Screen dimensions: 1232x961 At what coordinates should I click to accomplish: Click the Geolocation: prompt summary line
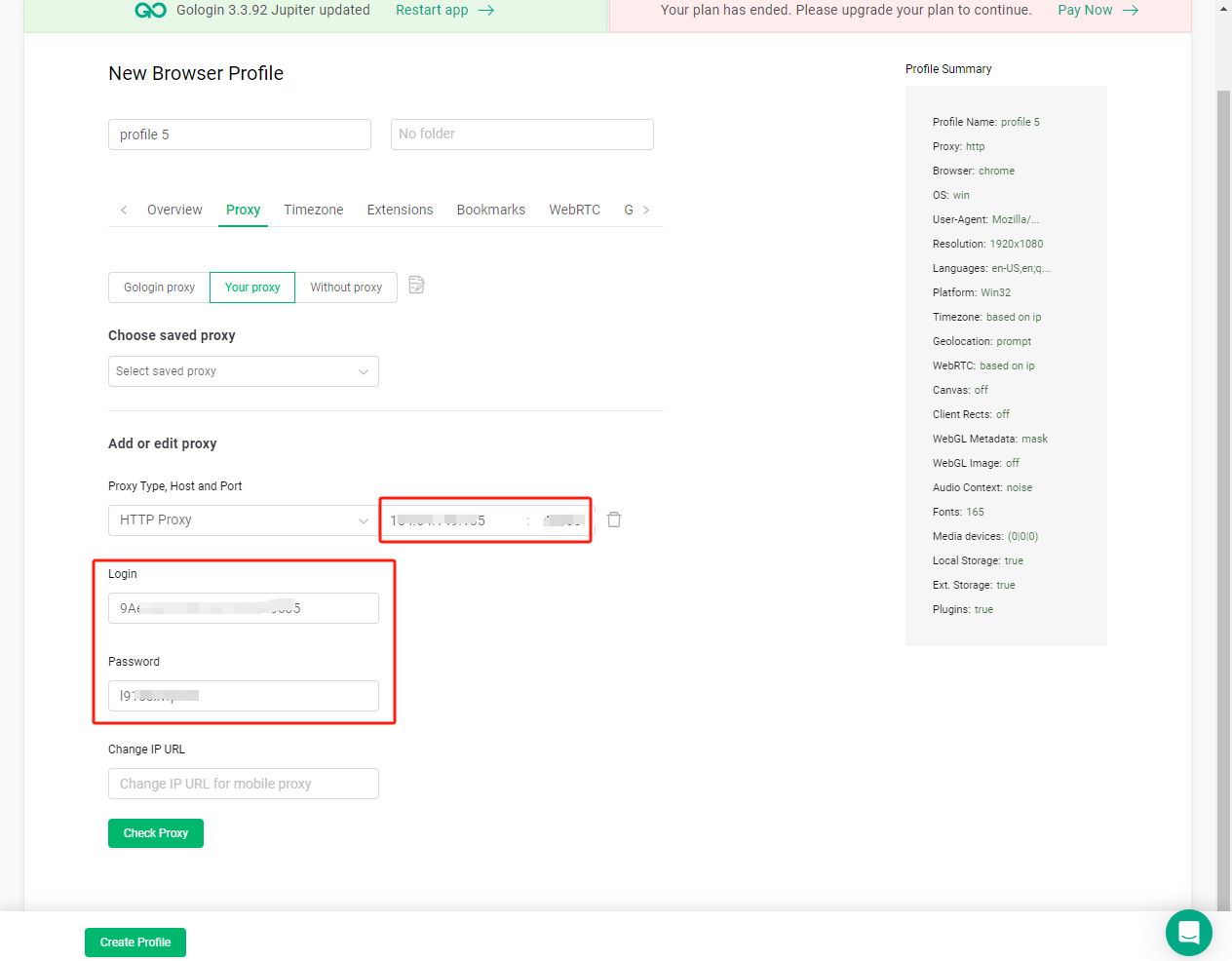point(982,341)
